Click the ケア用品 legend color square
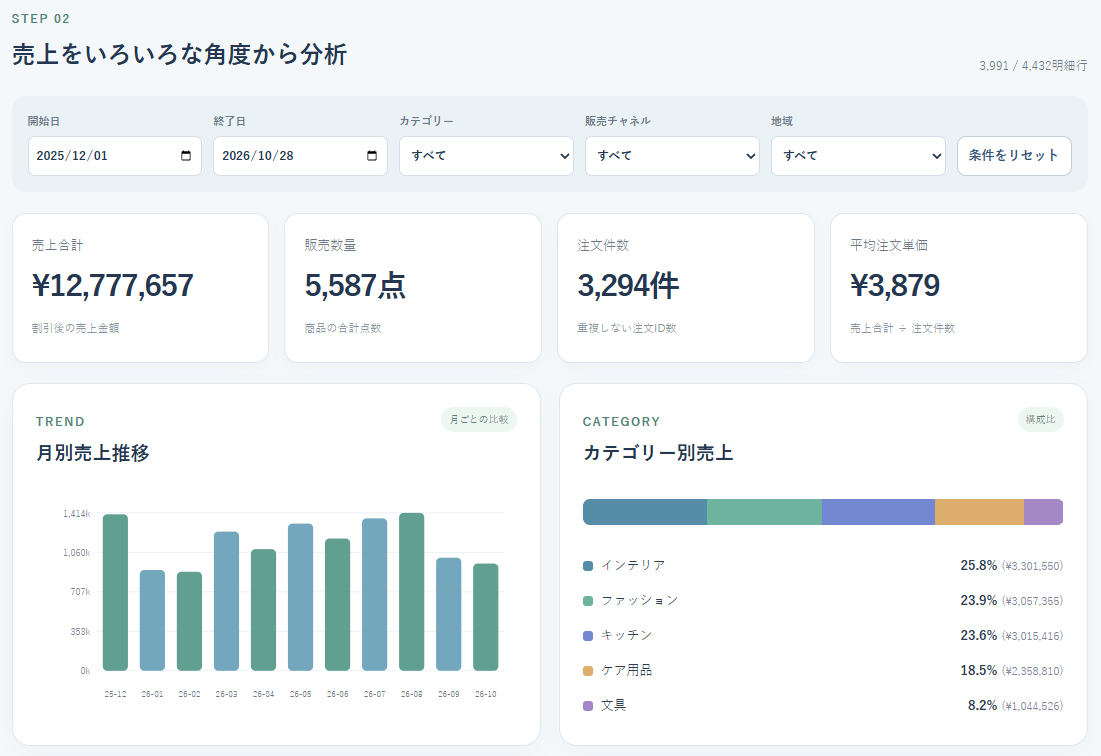This screenshot has height=756, width=1101. [x=588, y=671]
